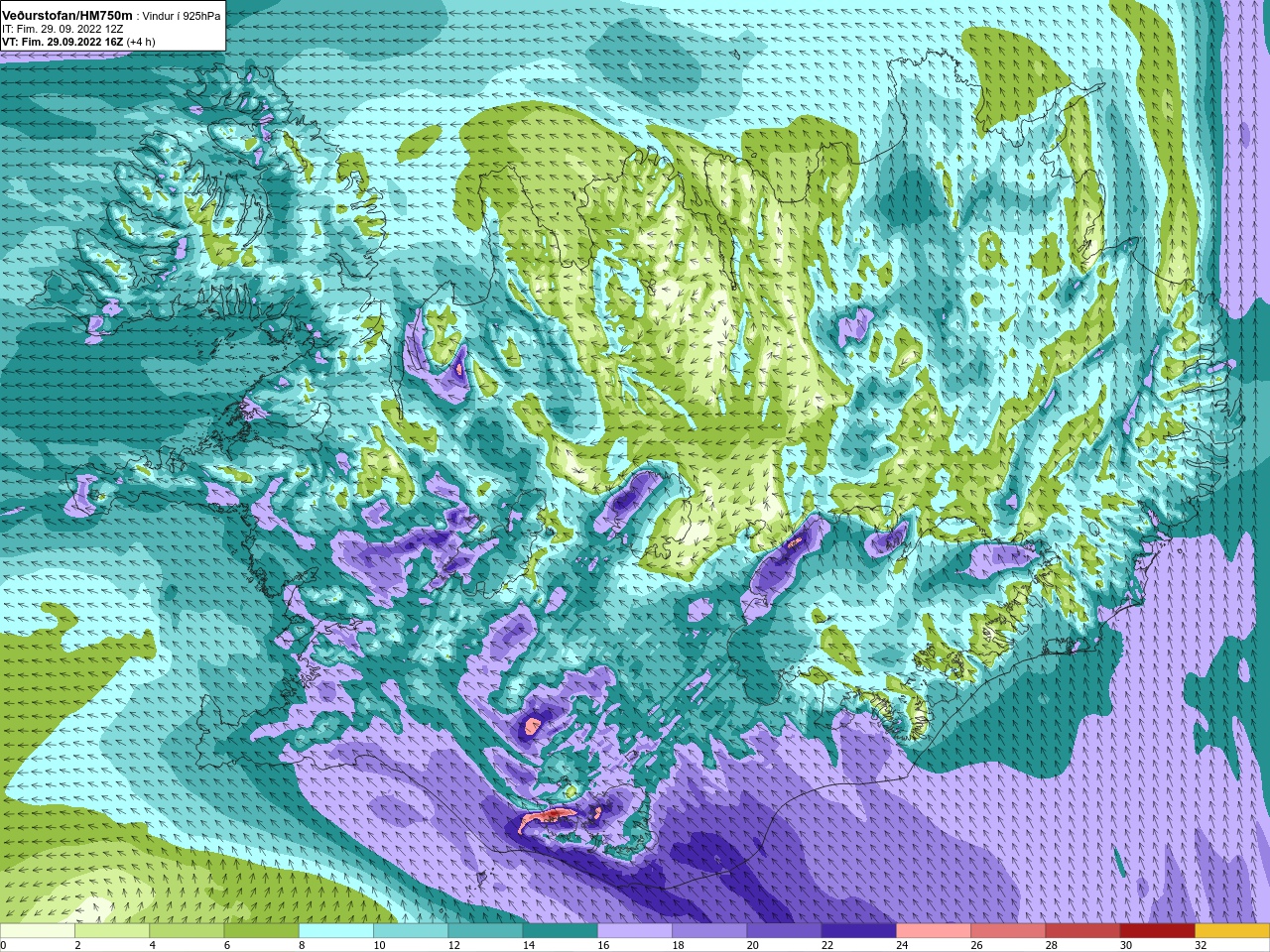Screen dimensions: 1270x952
Task: Click the legend value '0'
Action: 3,946
